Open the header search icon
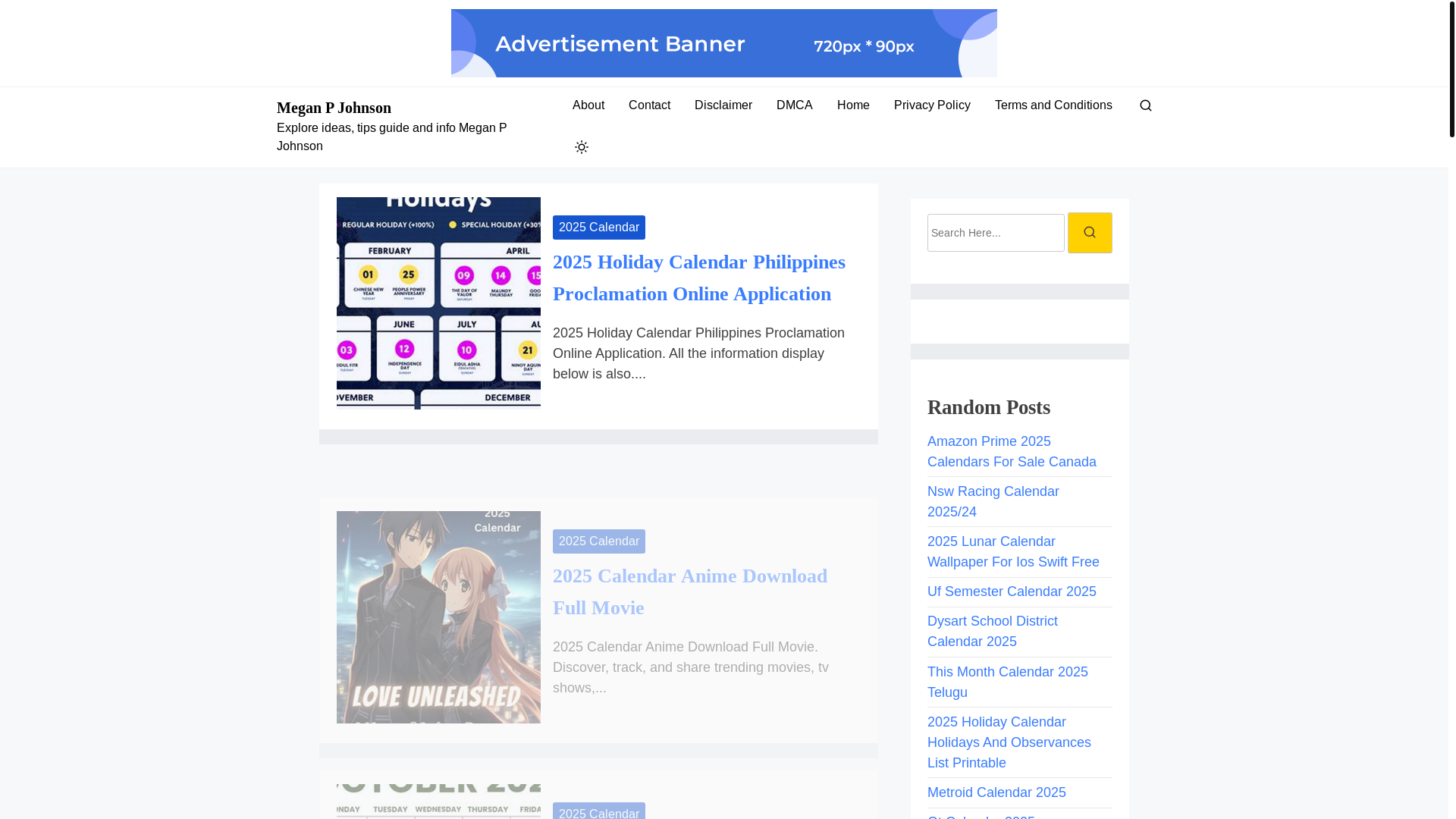This screenshot has width=1456, height=819. point(1145,105)
